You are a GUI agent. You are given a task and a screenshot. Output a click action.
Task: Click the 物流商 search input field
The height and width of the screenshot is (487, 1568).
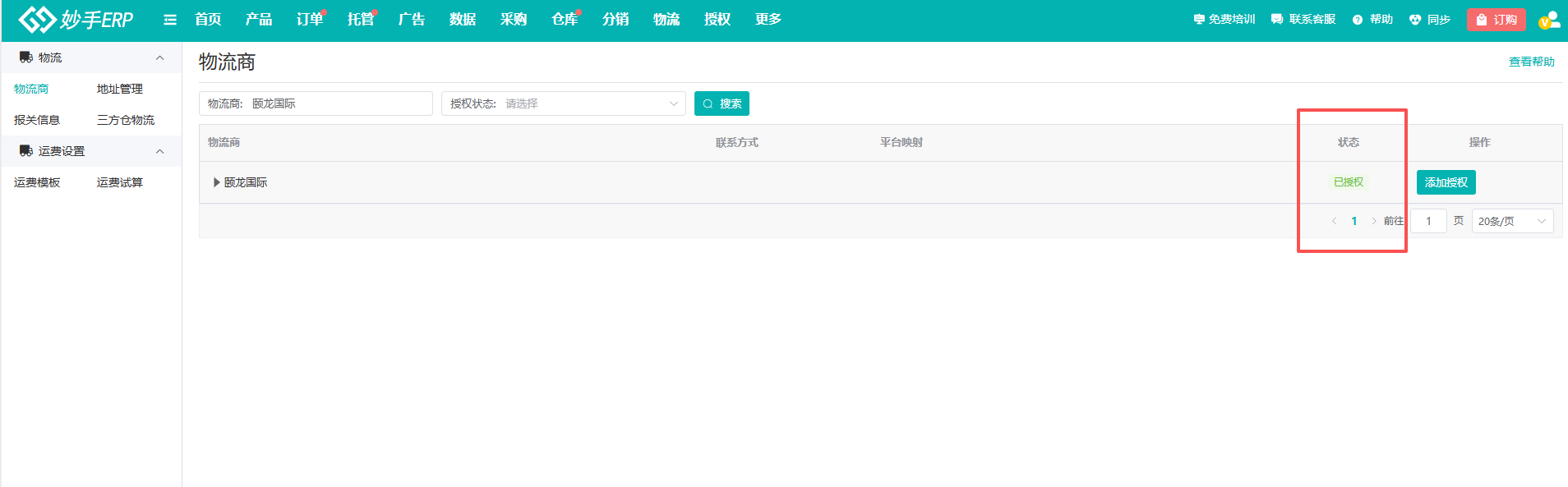pyautogui.click(x=316, y=103)
